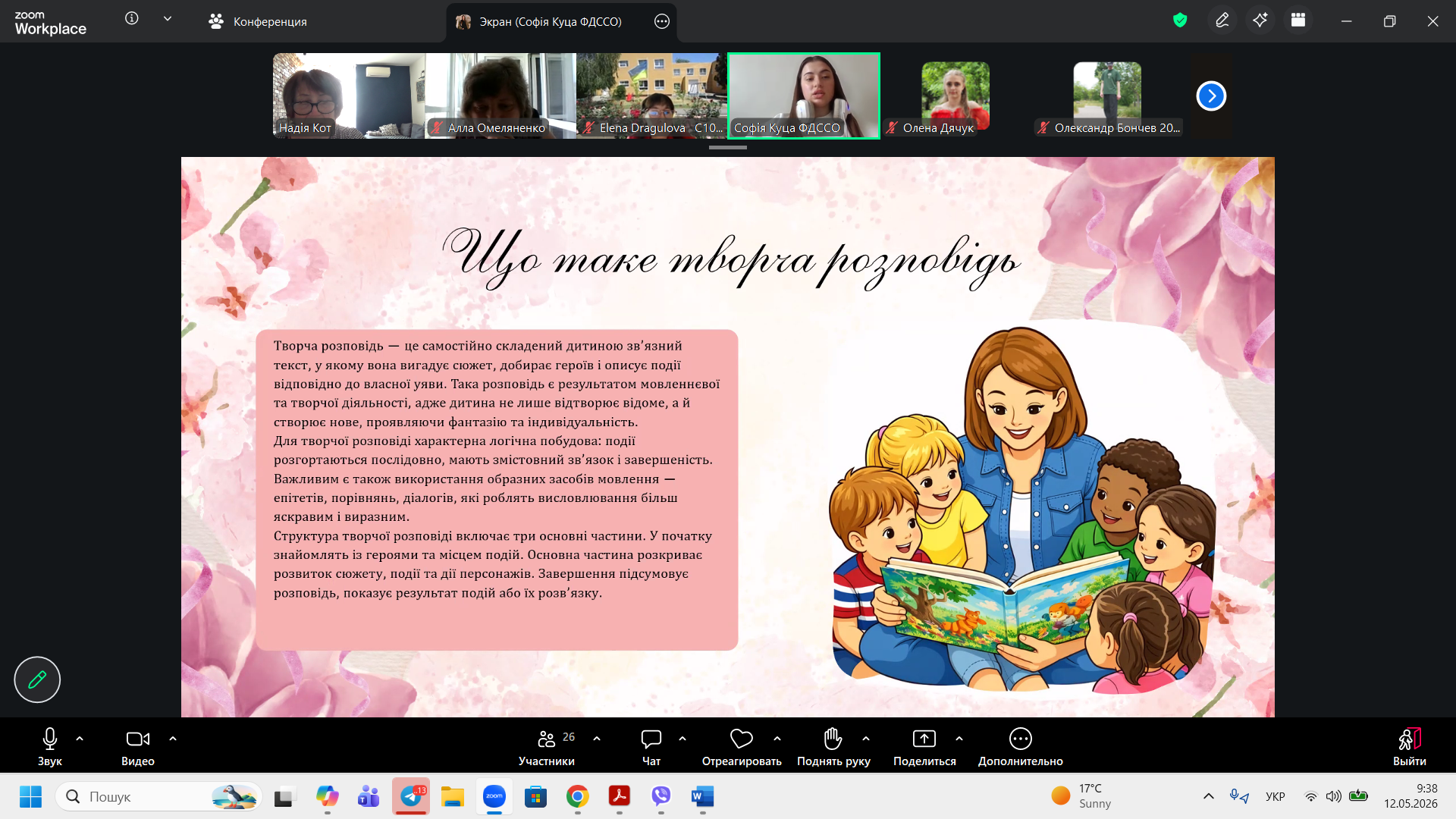The height and width of the screenshot is (819, 1456).
Task: Open meeting info circle icon
Action: [132, 19]
